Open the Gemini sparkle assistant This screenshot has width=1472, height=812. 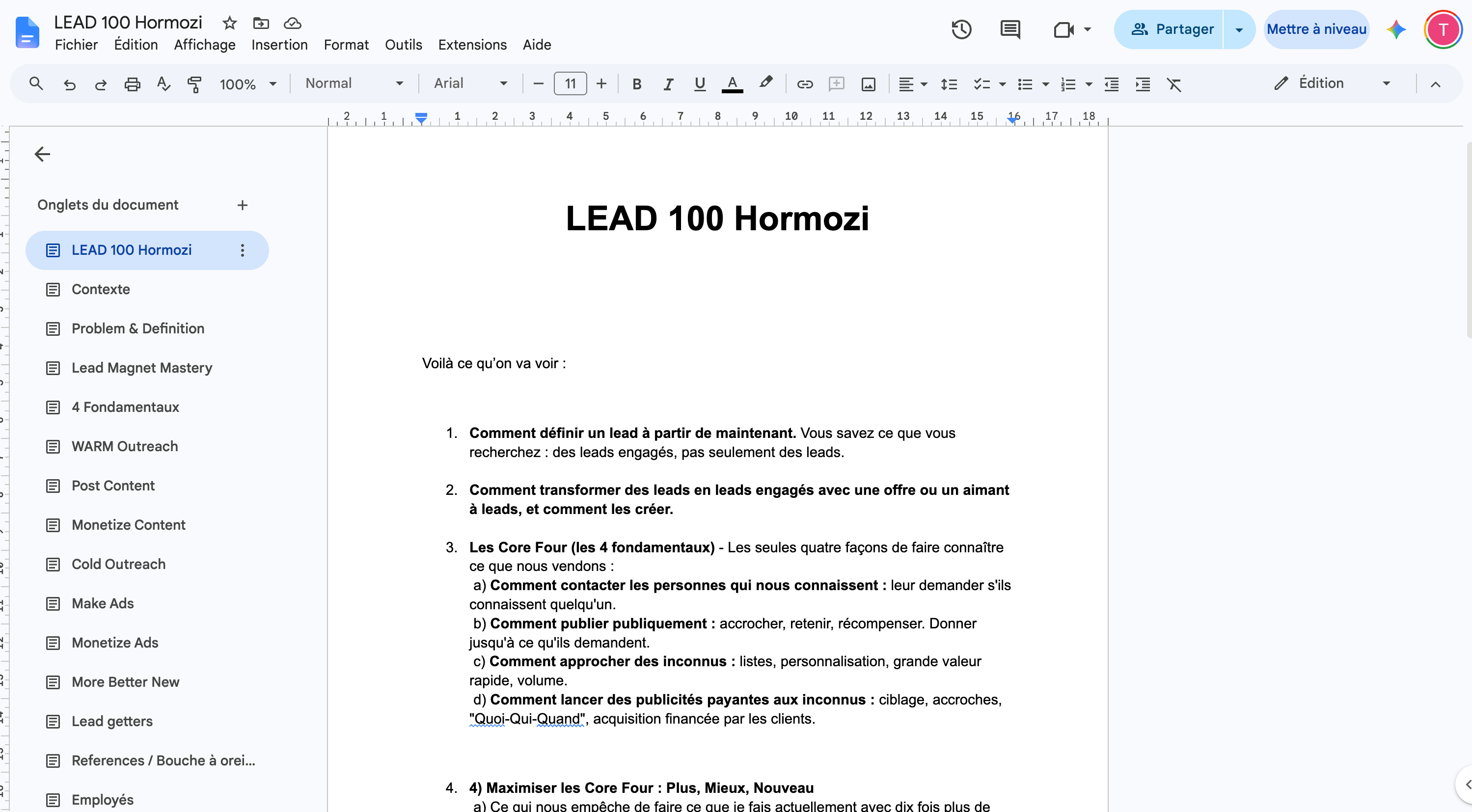pos(1396,29)
